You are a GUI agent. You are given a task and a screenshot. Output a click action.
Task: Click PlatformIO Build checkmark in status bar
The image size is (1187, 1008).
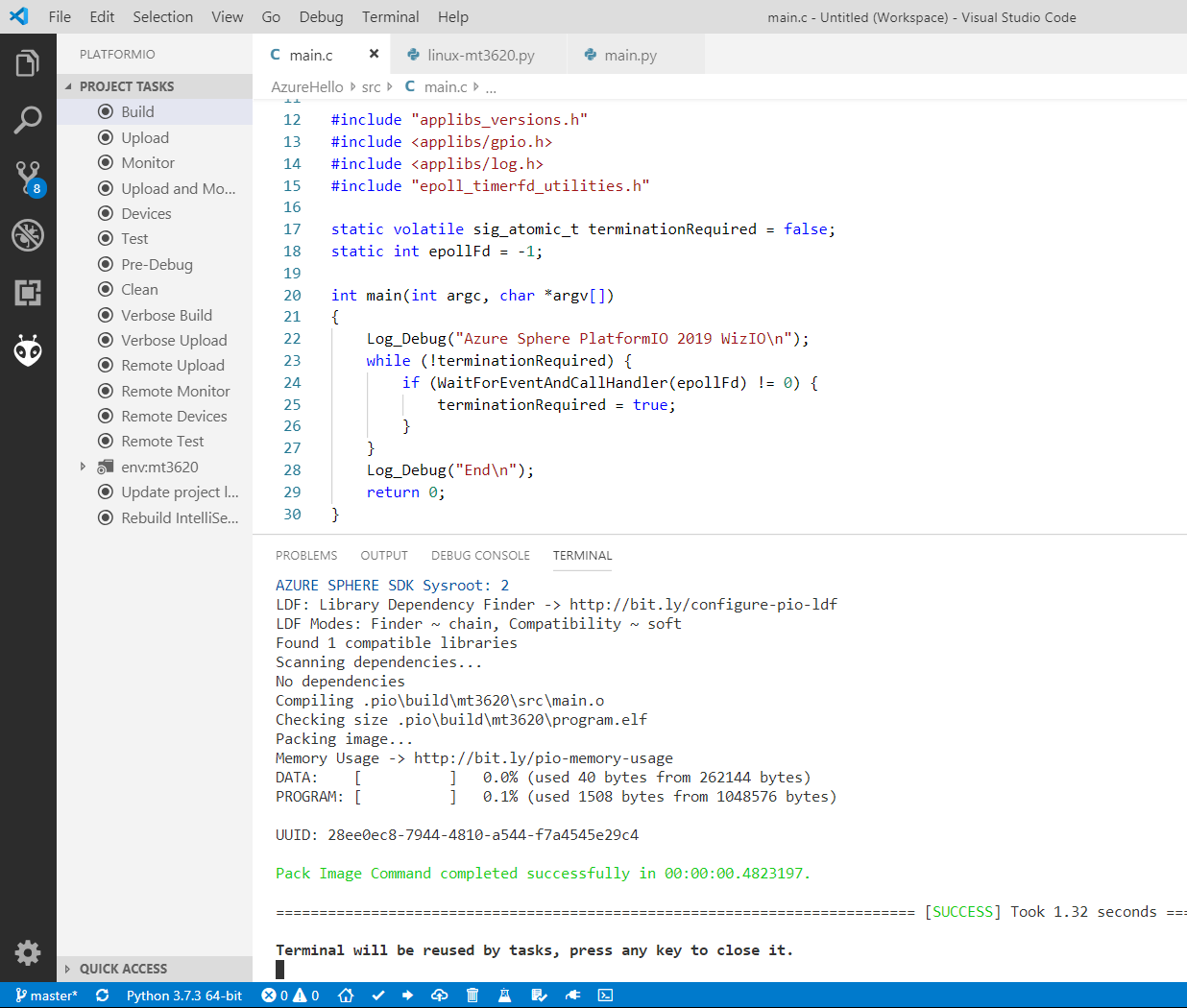coord(378,996)
